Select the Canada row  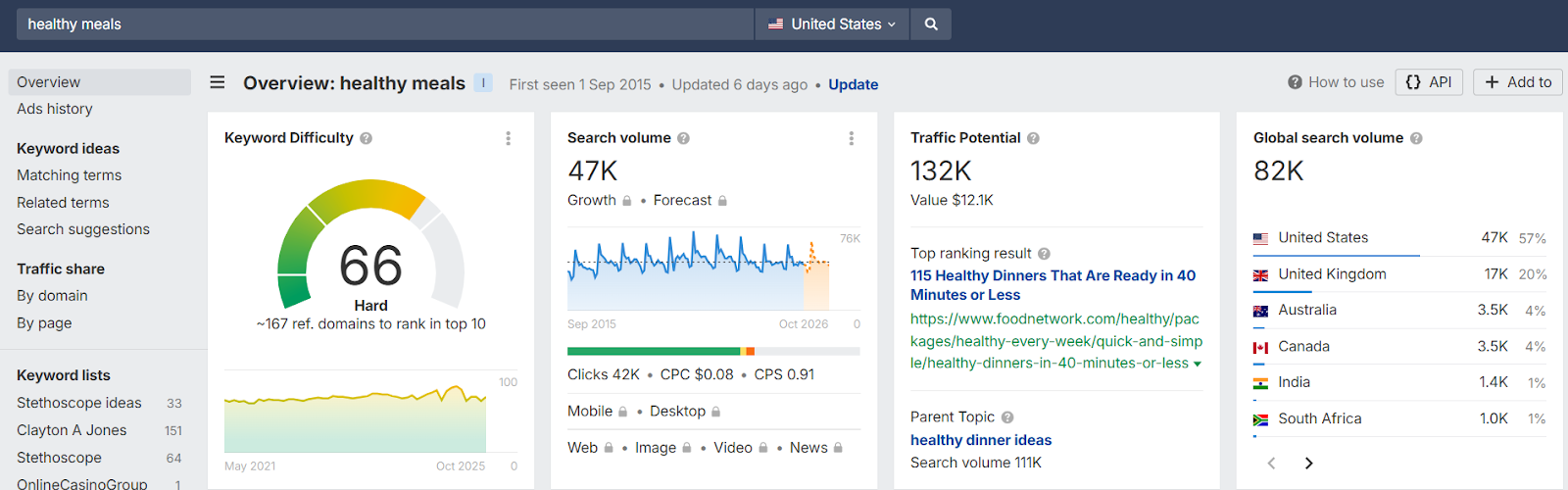pos(1399,347)
